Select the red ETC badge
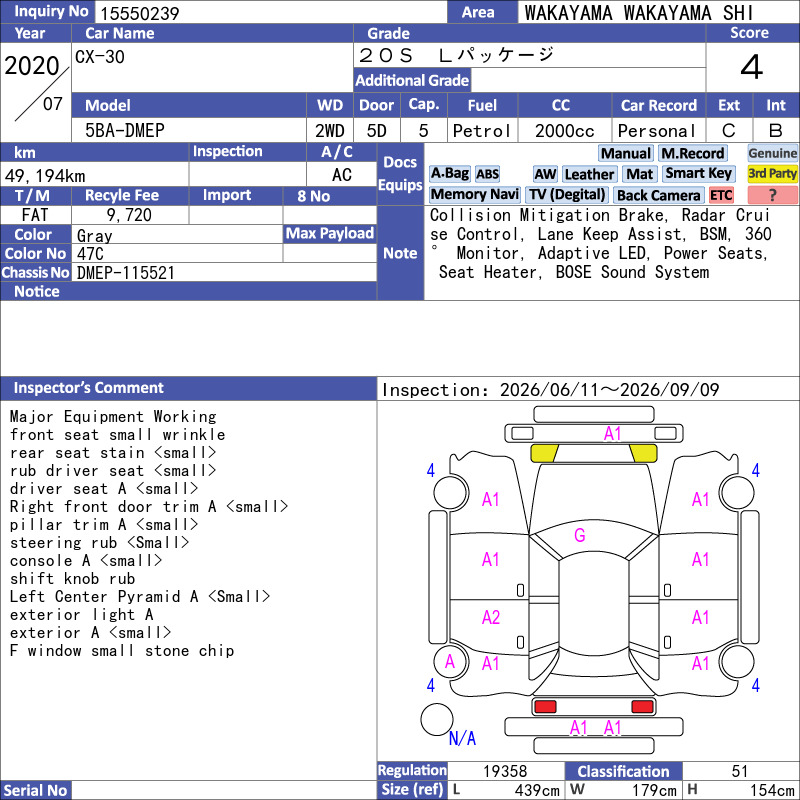Image resolution: width=800 pixels, height=800 pixels. pyautogui.click(x=720, y=195)
